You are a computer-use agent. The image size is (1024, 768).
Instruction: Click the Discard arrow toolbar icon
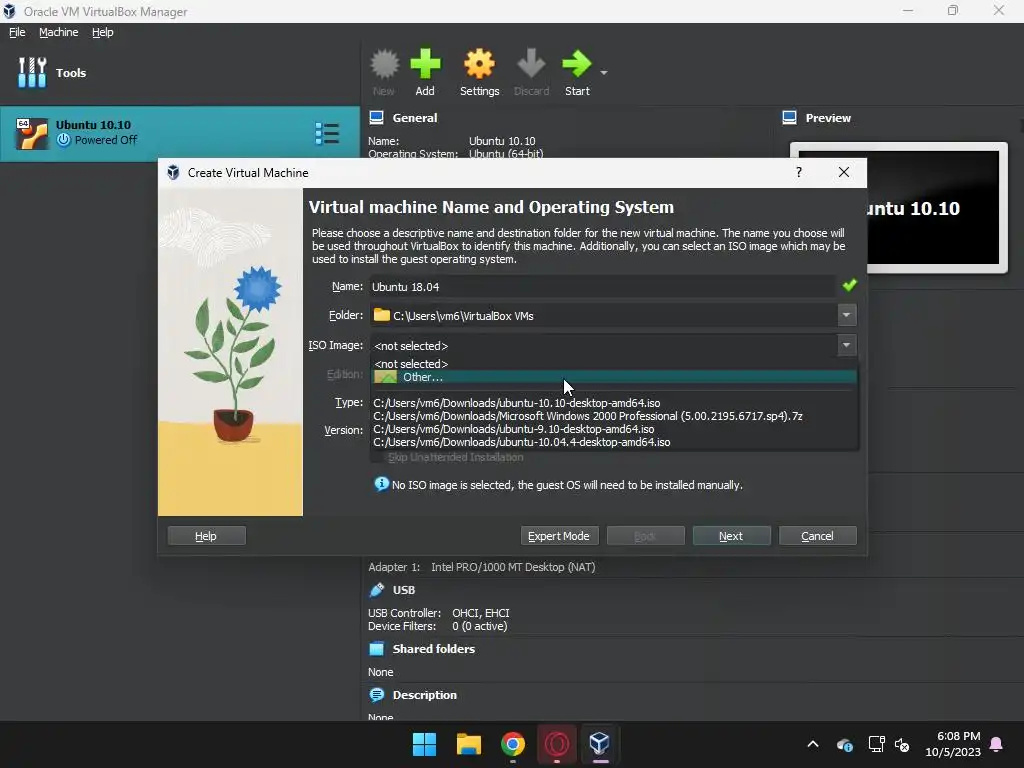click(531, 64)
